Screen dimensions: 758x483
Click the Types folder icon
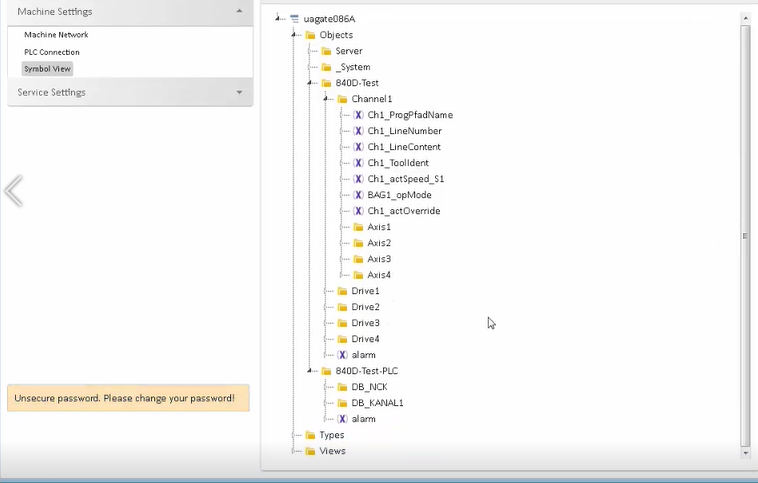point(310,435)
